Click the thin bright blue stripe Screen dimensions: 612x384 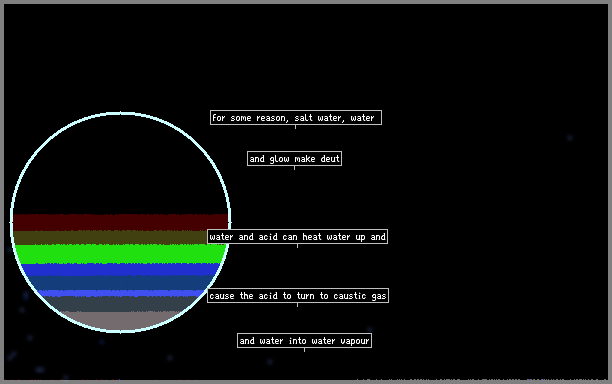click(x=120, y=293)
